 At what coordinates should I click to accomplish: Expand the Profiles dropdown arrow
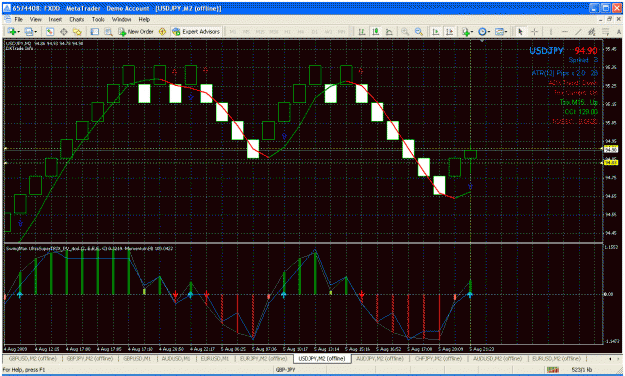(x=35, y=32)
